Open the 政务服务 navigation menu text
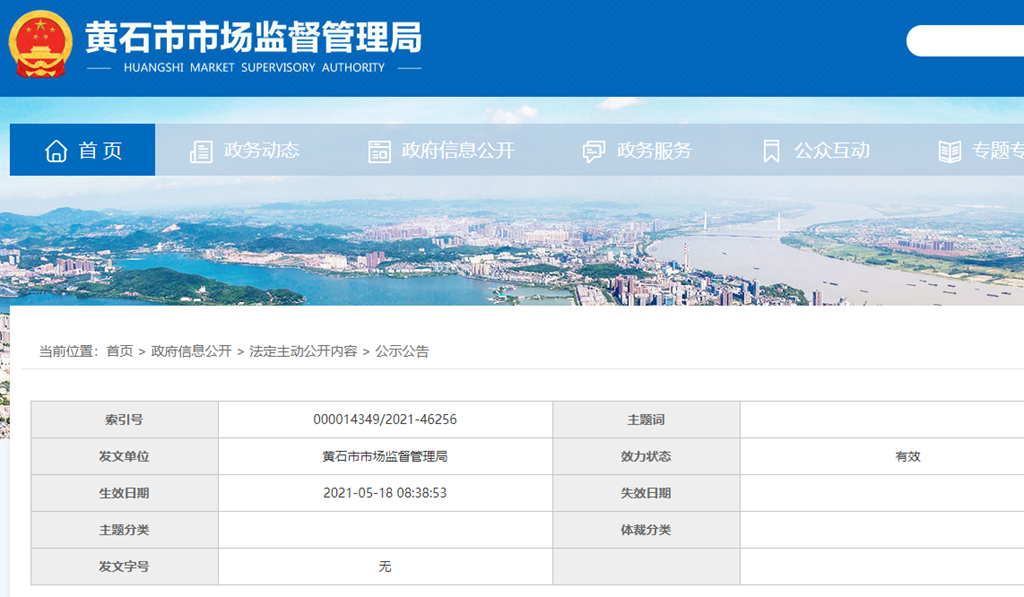1024x597 pixels. pos(654,150)
